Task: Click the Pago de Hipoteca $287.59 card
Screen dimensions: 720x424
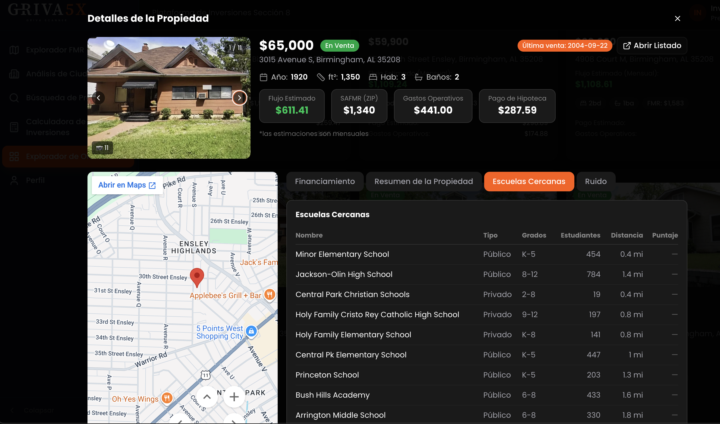Action: [x=517, y=106]
